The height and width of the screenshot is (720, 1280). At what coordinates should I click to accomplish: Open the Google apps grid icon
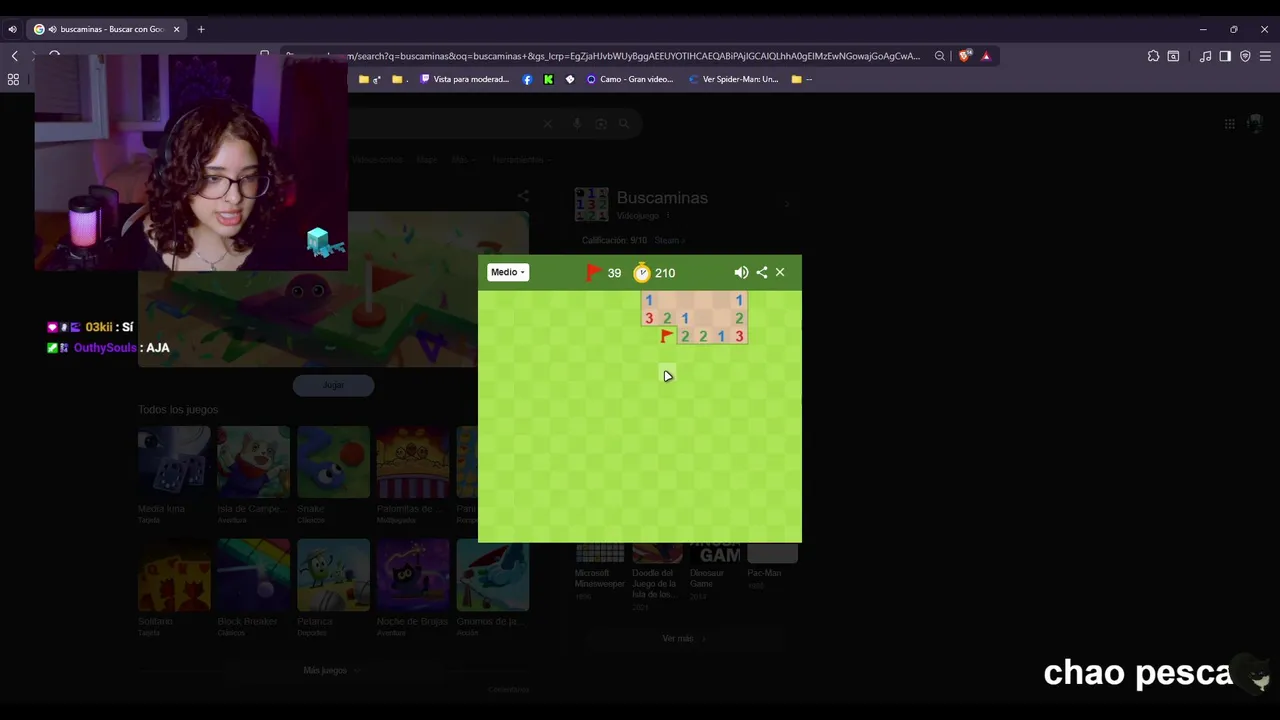click(1229, 124)
